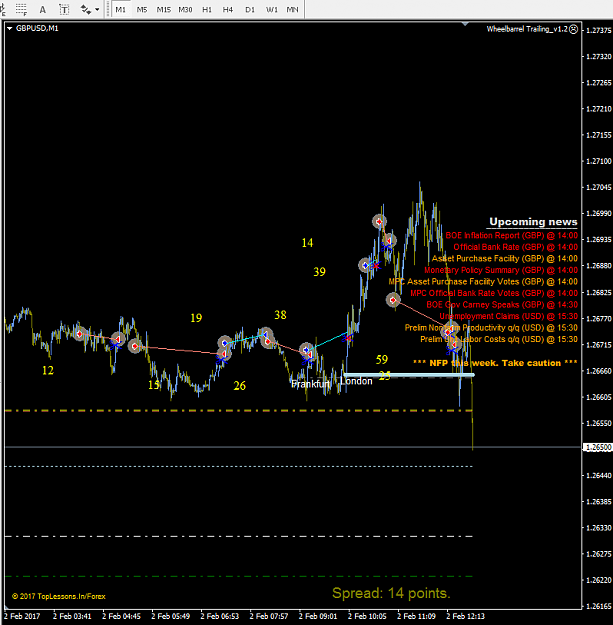Select BOE Inflation Report news line
Screen dimensions: 613x625
pyautogui.click(x=511, y=235)
